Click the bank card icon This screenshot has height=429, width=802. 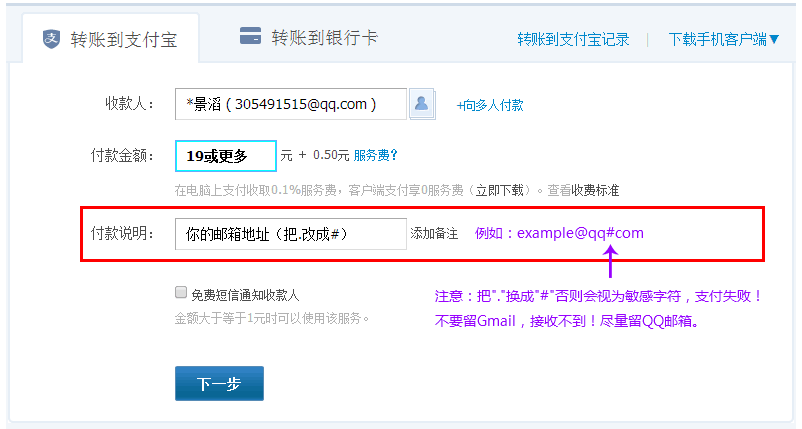251,36
